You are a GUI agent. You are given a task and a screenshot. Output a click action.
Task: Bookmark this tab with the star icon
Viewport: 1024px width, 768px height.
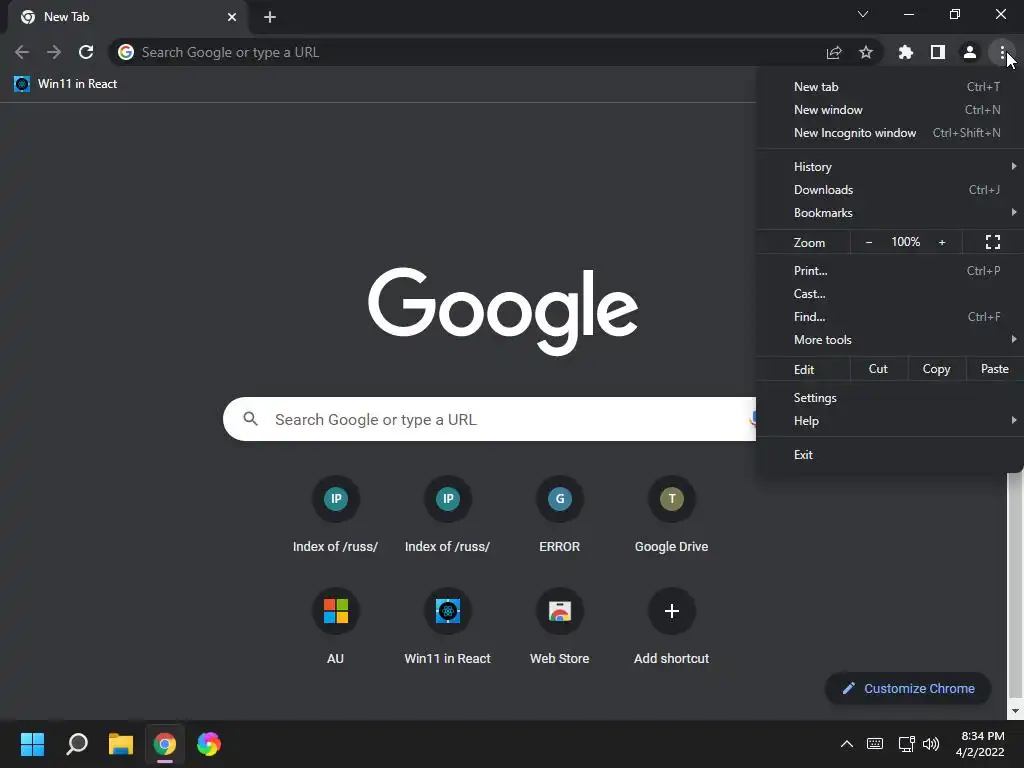coord(866,52)
